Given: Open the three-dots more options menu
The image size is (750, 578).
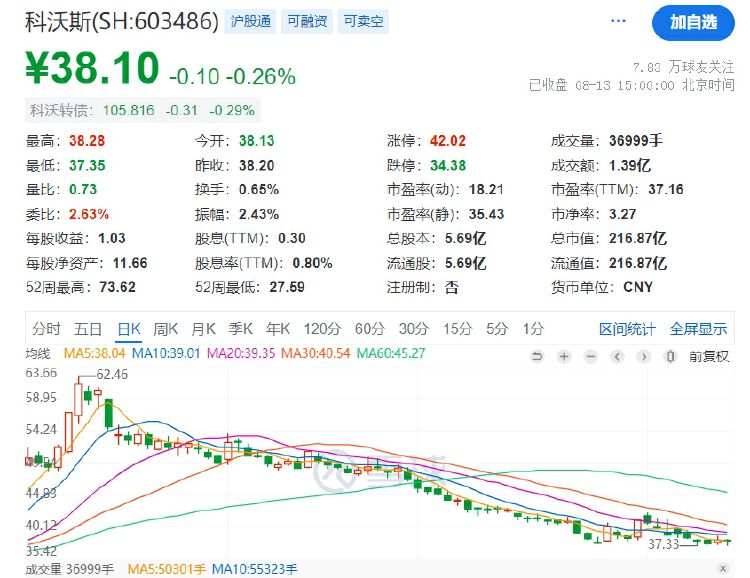Looking at the screenshot, I should [618, 21].
